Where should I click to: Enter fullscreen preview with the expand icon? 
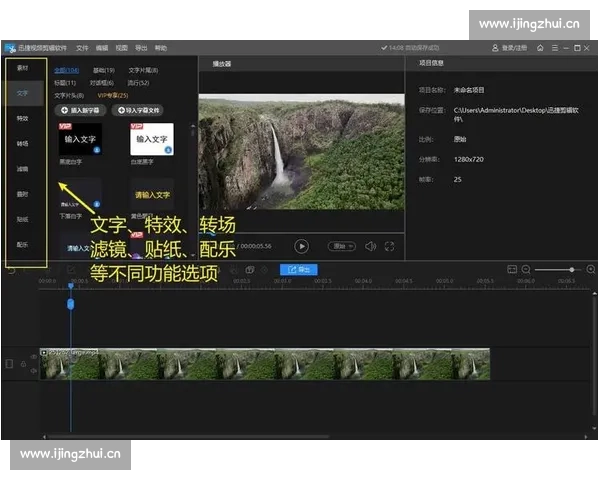(x=389, y=245)
